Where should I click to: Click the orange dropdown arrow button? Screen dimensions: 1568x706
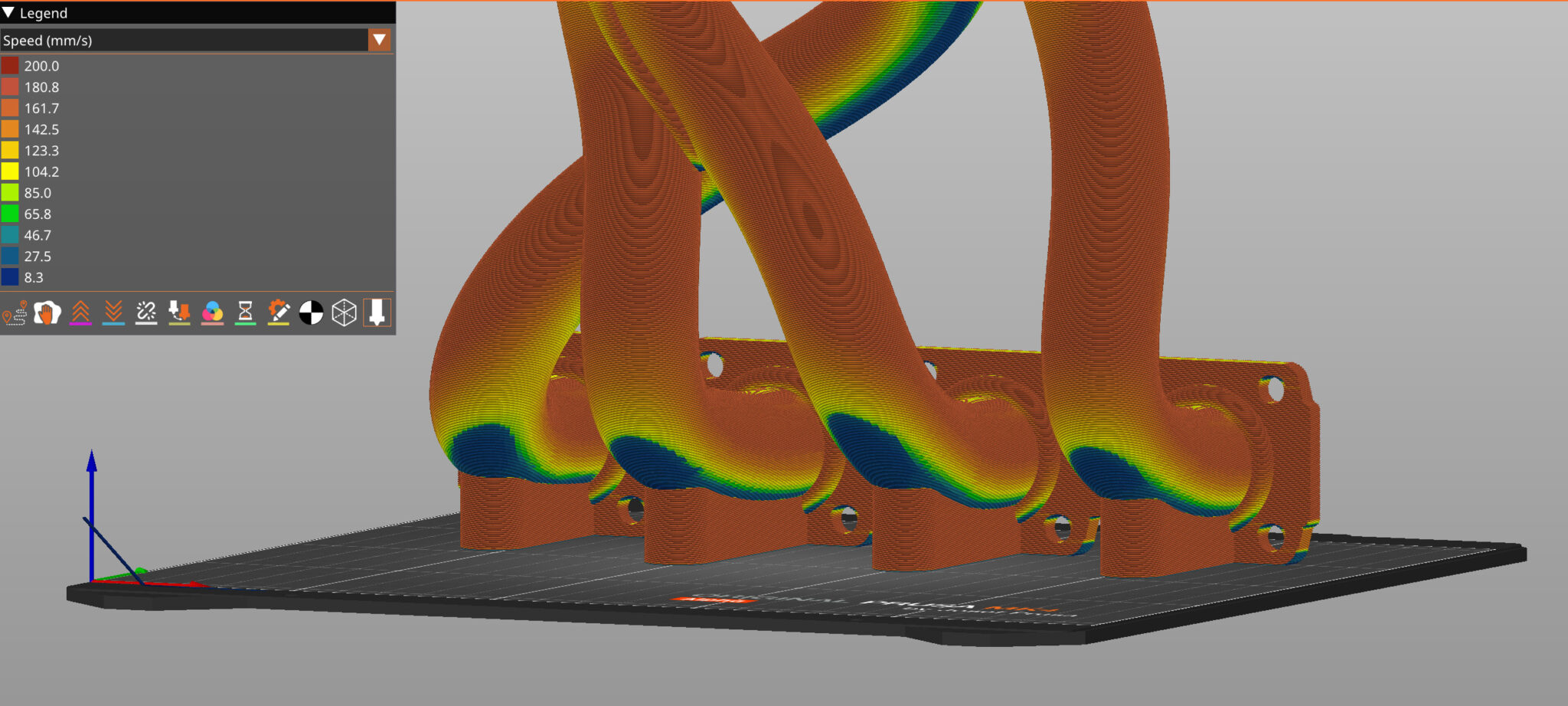click(x=379, y=40)
